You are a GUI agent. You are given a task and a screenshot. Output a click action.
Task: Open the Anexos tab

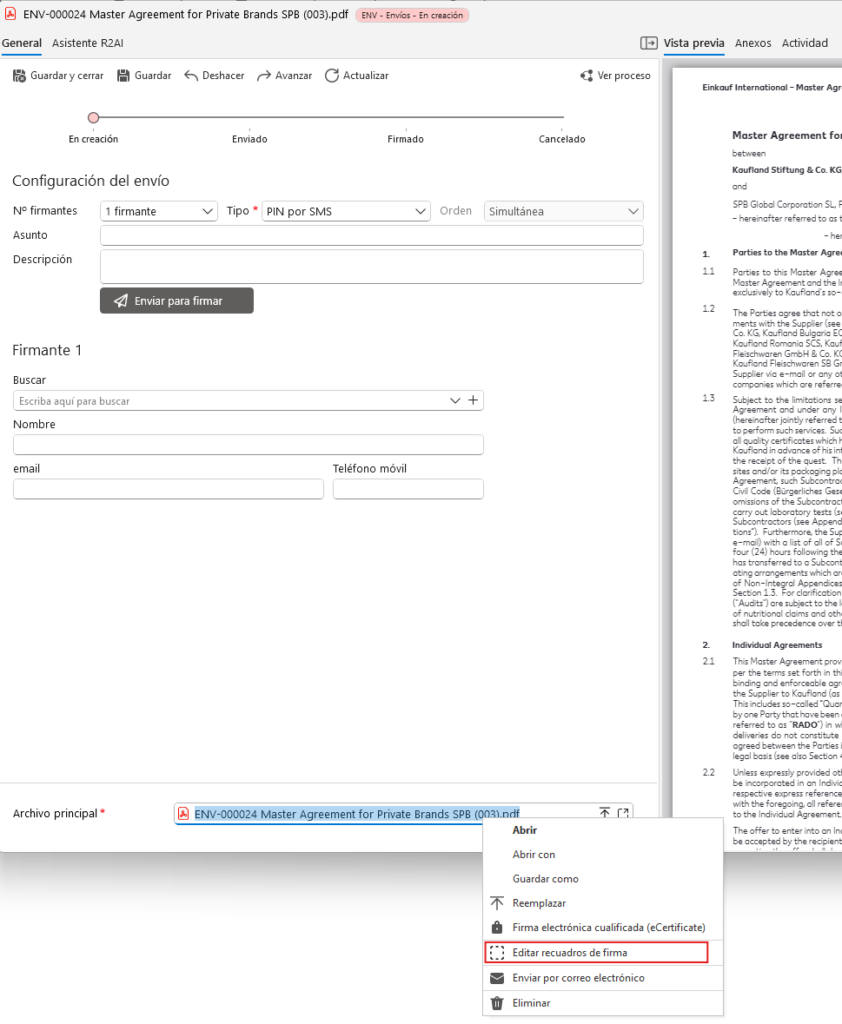(x=753, y=43)
